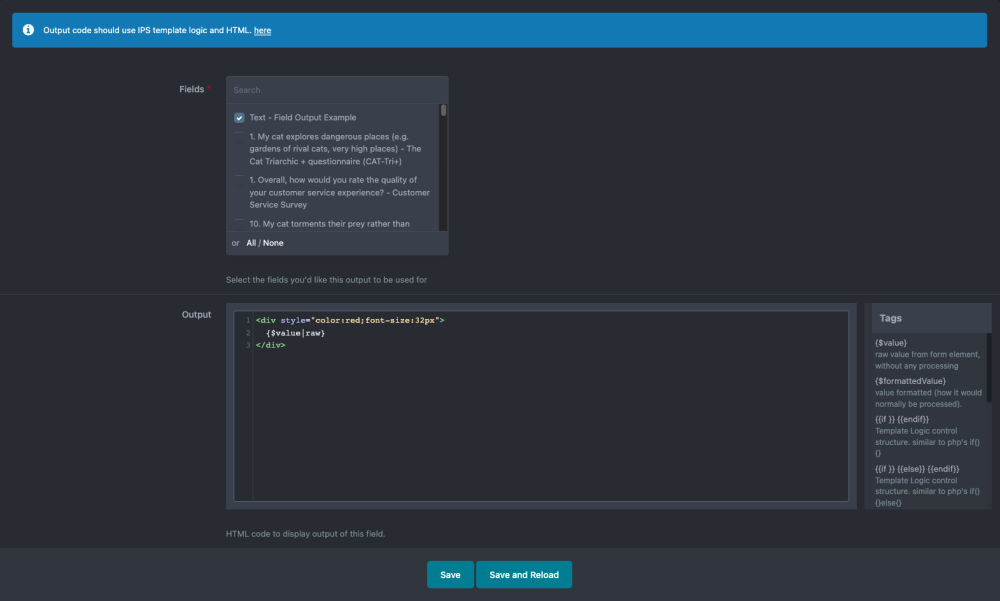
Task: Insert the {{if }} {{endif}} tag
Action: coord(902,419)
